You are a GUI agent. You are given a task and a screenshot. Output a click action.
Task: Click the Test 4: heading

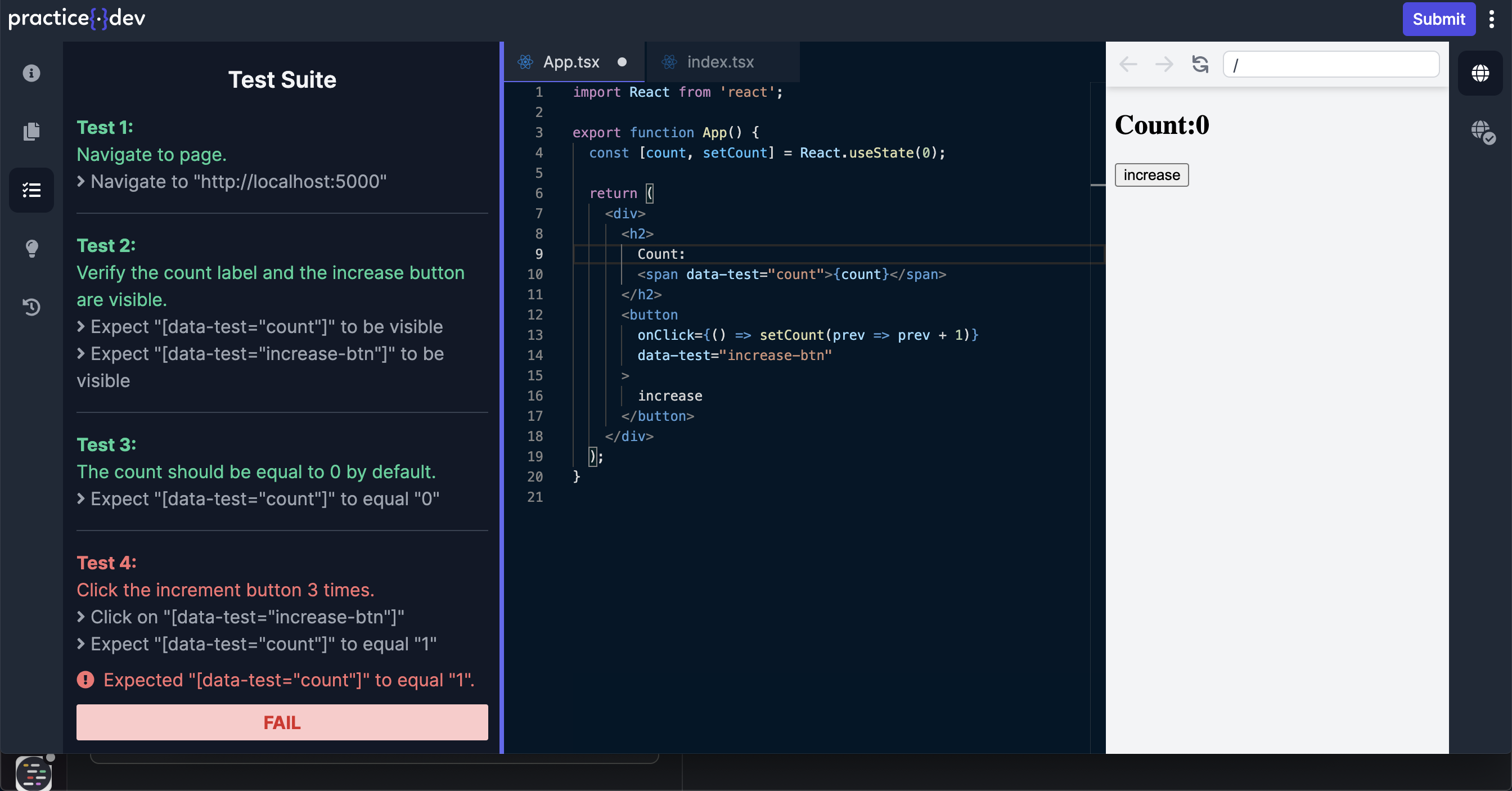click(x=106, y=563)
